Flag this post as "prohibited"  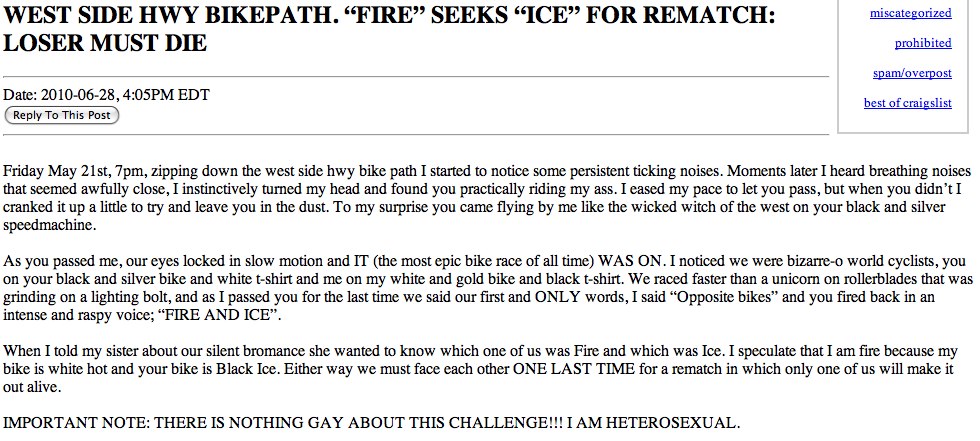tap(923, 43)
